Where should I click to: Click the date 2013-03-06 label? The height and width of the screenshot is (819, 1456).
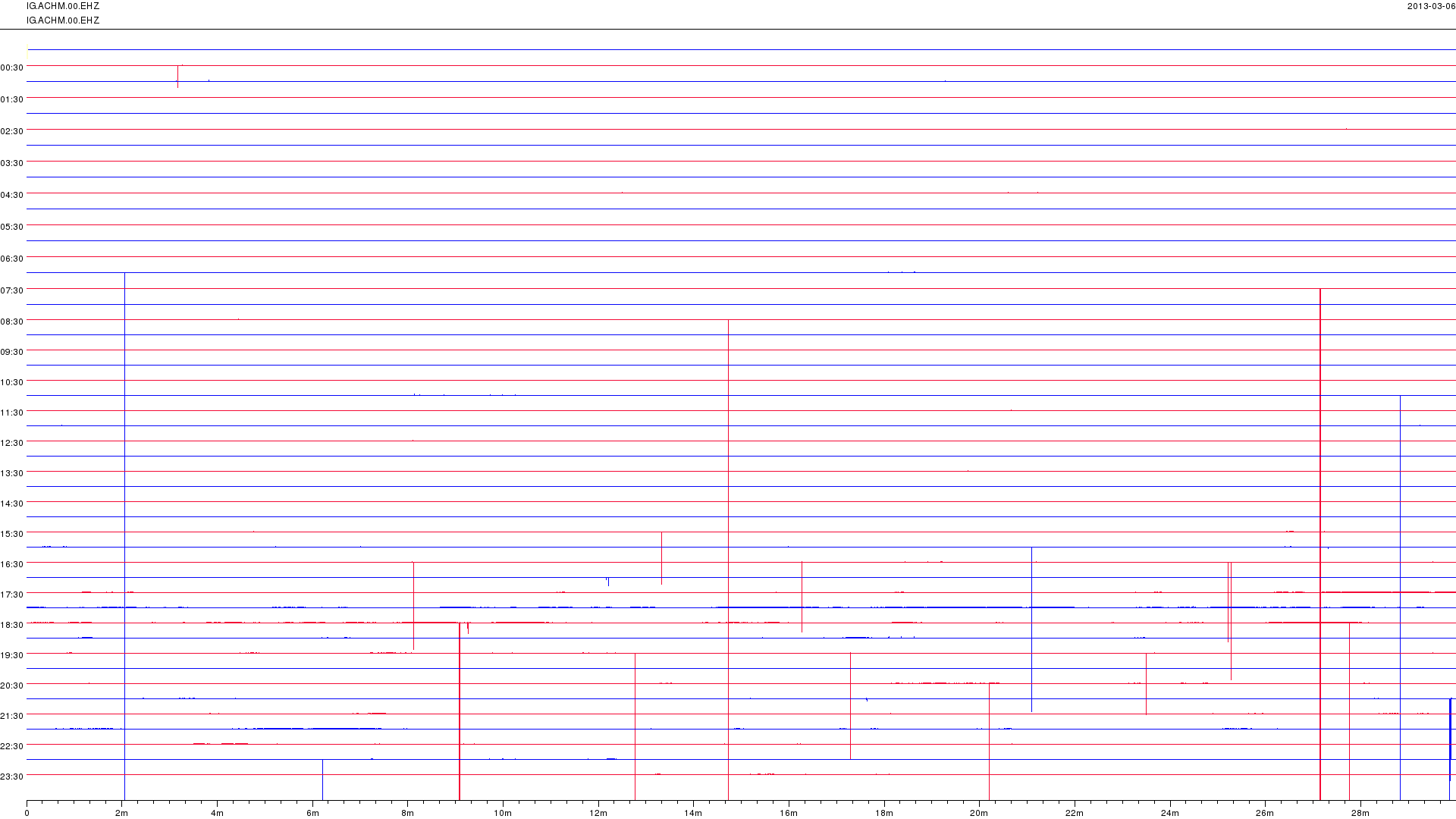pyautogui.click(x=1431, y=6)
